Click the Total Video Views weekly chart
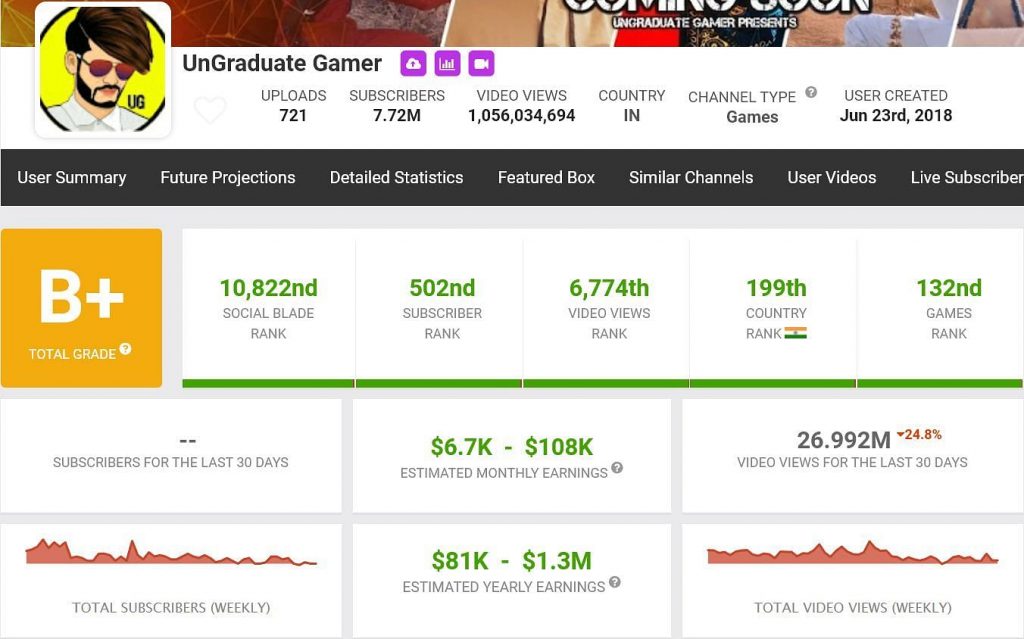1024x639 pixels. click(x=852, y=553)
